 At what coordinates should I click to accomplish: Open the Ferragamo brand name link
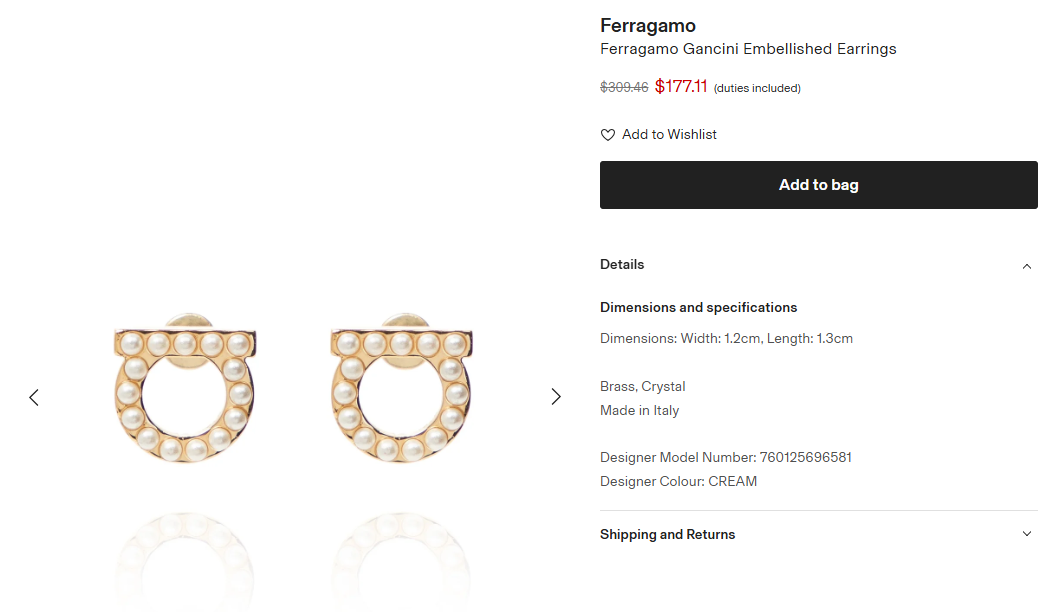tap(647, 26)
